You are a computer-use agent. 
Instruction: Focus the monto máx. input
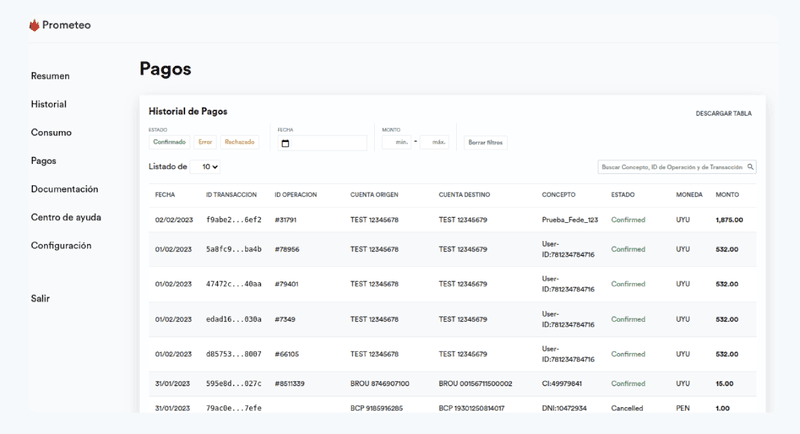coord(434,142)
